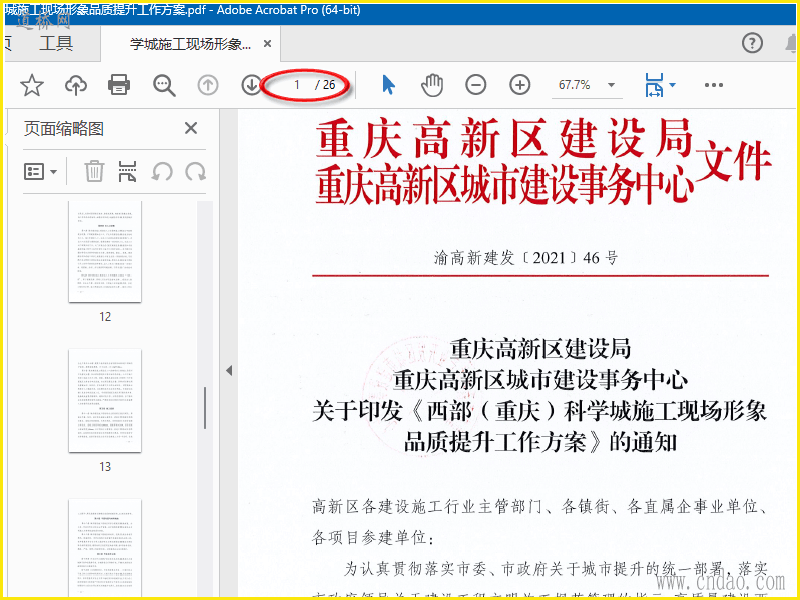Image resolution: width=800 pixels, height=600 pixels.
Task: Open the help question mark icon
Action: coord(752,43)
